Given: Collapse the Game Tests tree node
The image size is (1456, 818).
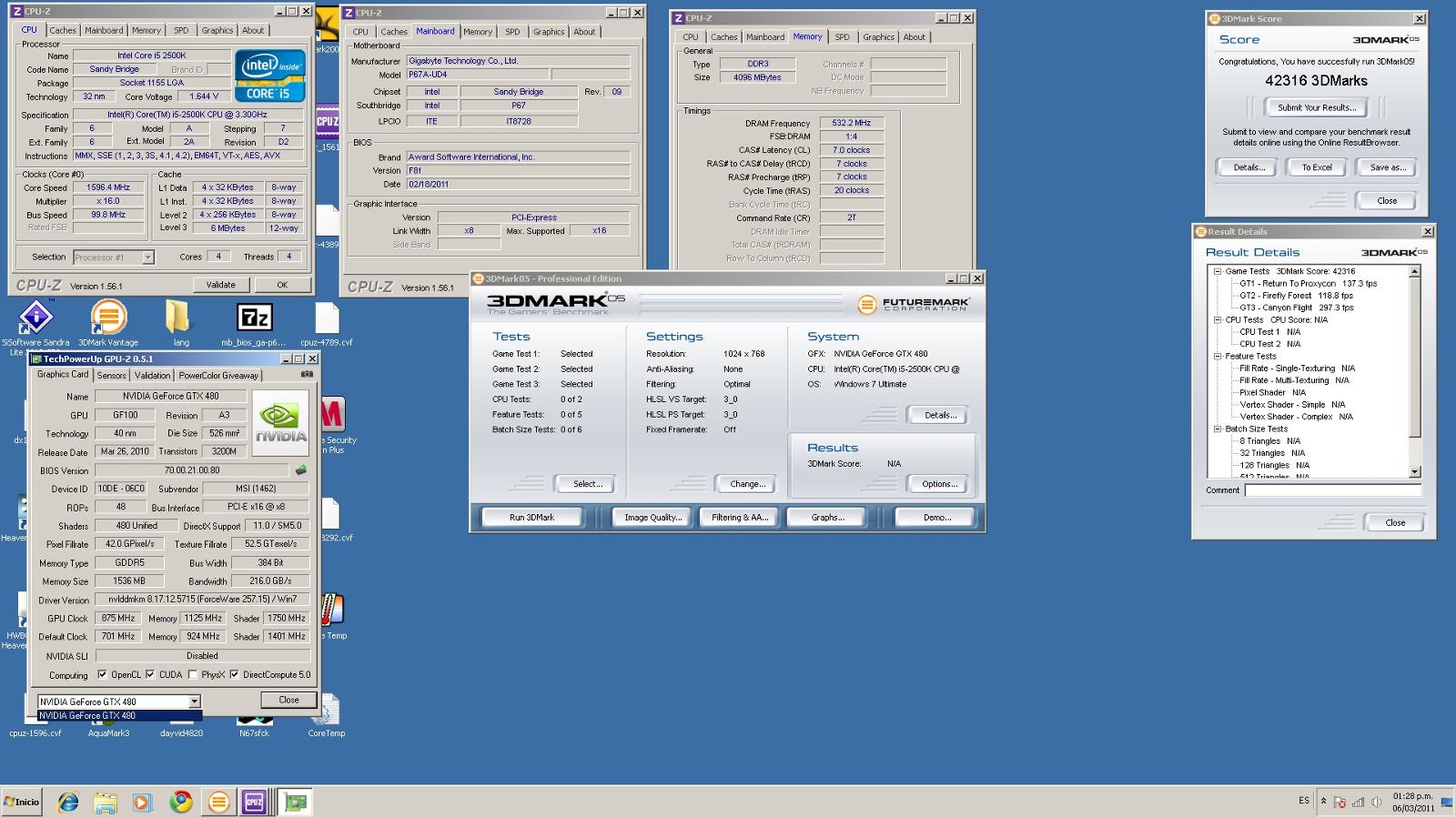Looking at the screenshot, I should [x=1218, y=271].
